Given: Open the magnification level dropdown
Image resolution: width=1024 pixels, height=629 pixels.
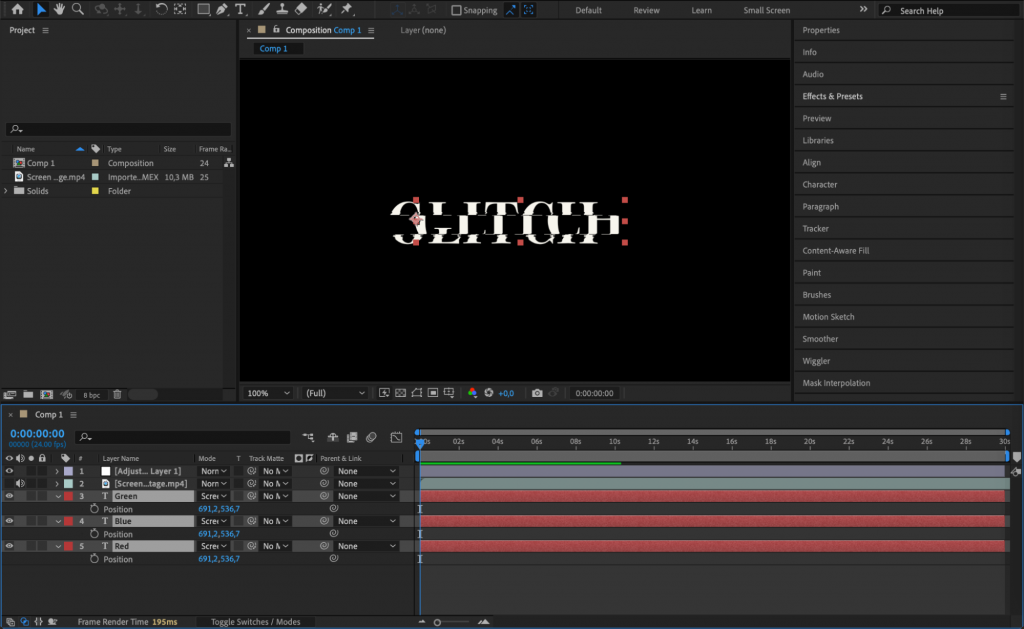Looking at the screenshot, I should tap(267, 392).
